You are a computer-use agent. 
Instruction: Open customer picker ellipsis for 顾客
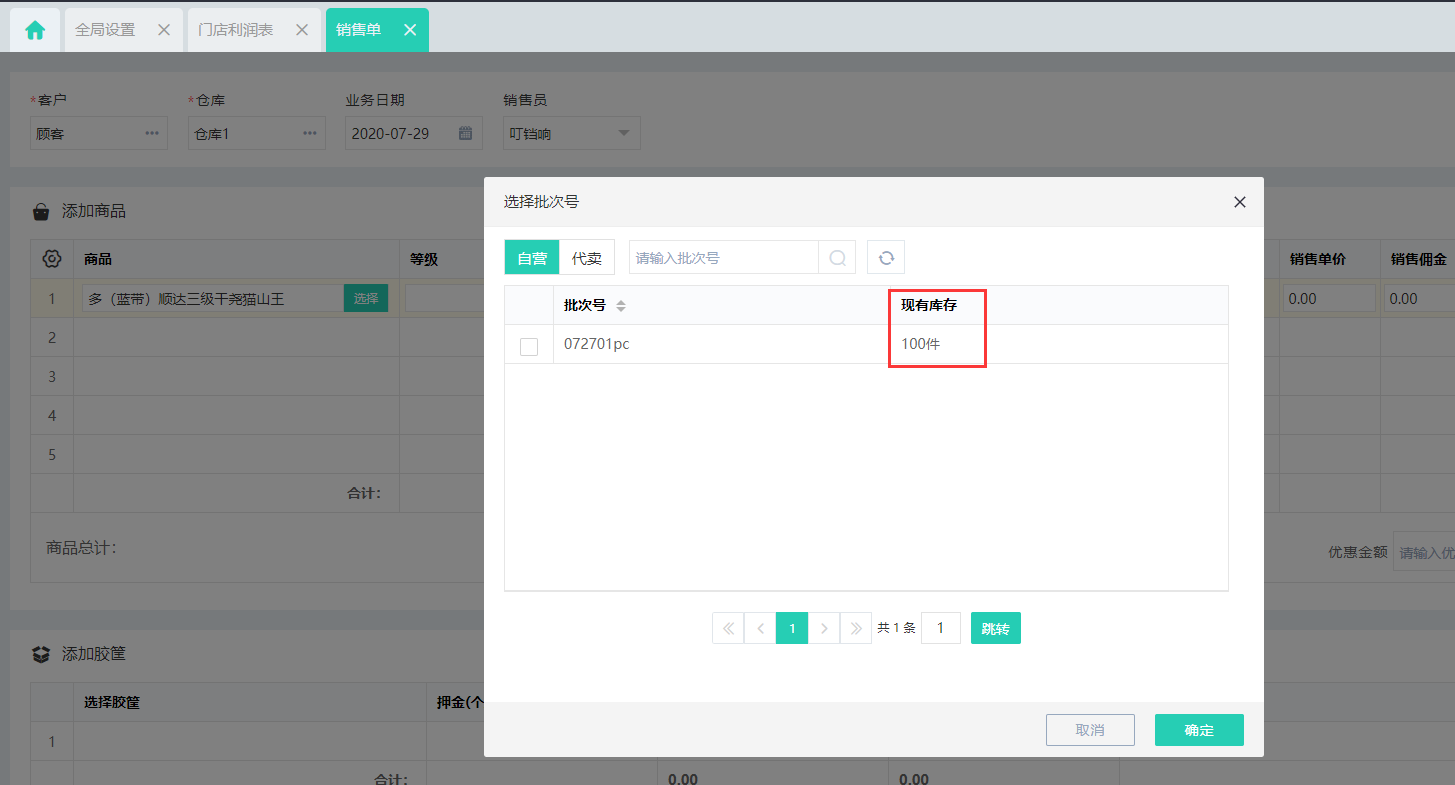click(x=152, y=133)
